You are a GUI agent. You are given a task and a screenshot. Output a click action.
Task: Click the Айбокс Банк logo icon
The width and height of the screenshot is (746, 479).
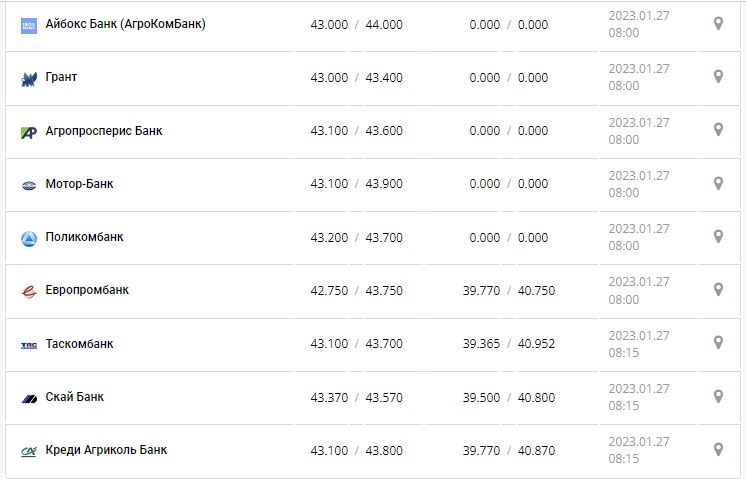[x=28, y=24]
